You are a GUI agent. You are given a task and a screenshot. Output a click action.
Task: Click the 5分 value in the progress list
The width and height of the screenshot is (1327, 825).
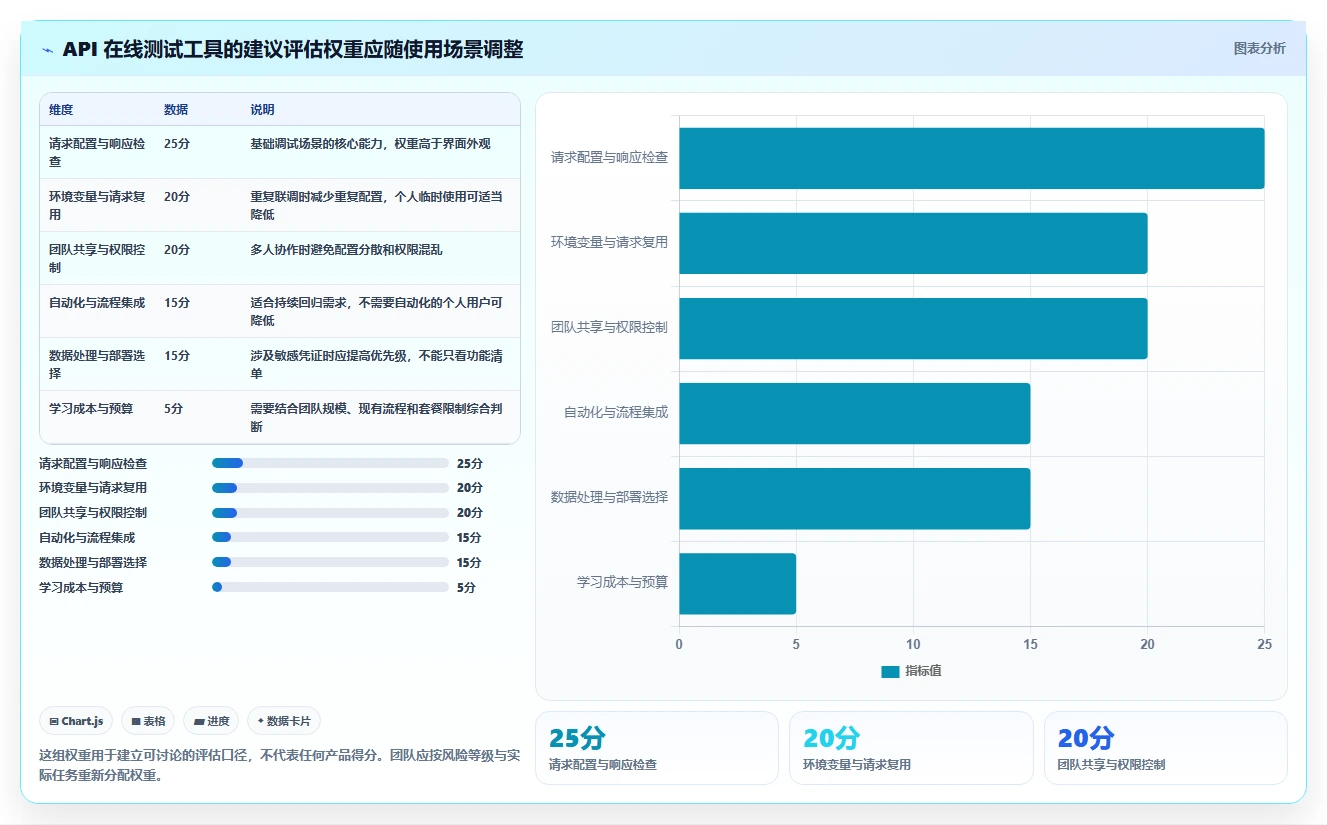point(466,588)
